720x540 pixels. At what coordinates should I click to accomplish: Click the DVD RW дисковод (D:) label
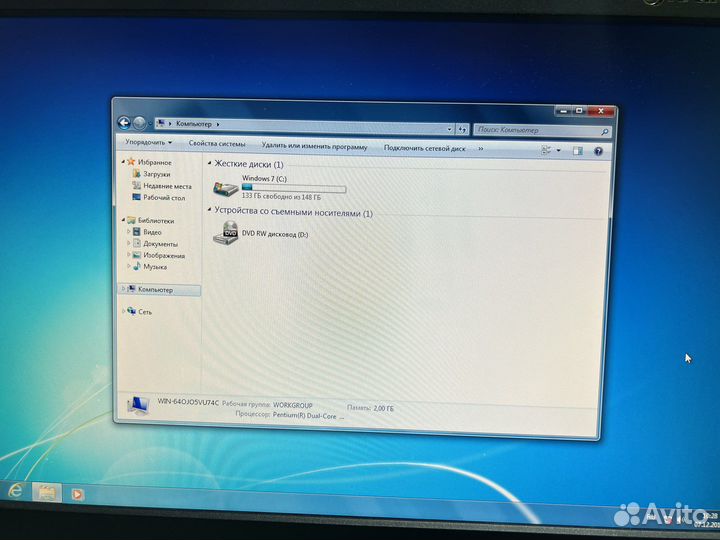(x=275, y=234)
